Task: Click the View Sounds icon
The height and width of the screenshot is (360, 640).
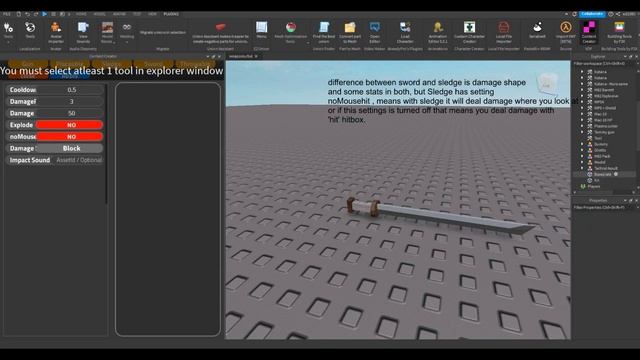Action: tap(83, 28)
